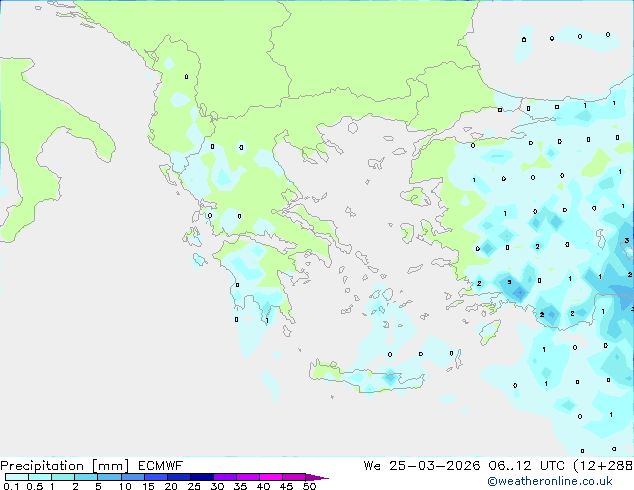Choose the 20–25 mm legend swatch
Screen dimensions: 634x490
(178, 477)
